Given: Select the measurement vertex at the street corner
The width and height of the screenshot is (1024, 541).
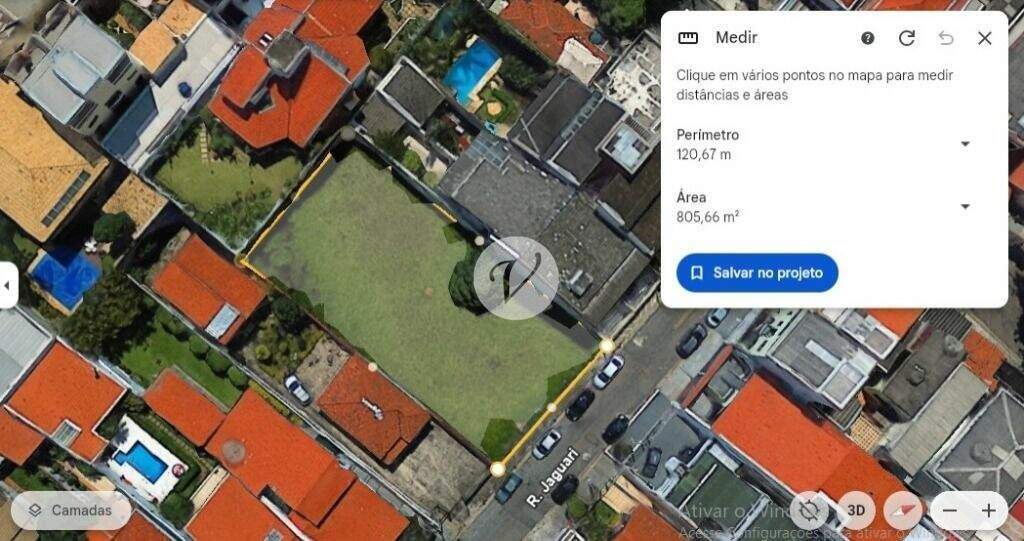Looking at the screenshot, I should 498,468.
